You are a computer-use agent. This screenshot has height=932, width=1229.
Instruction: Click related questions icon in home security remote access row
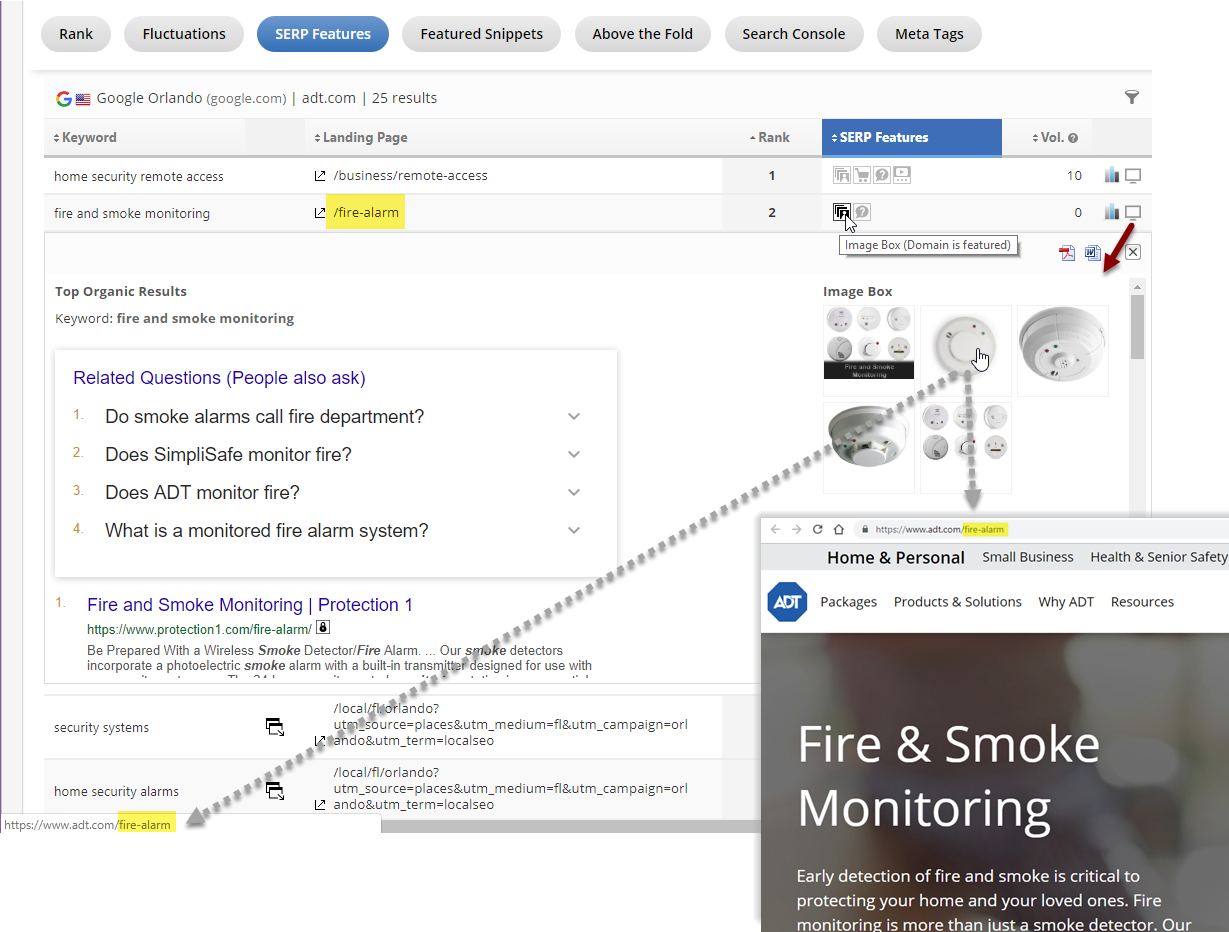coord(882,175)
